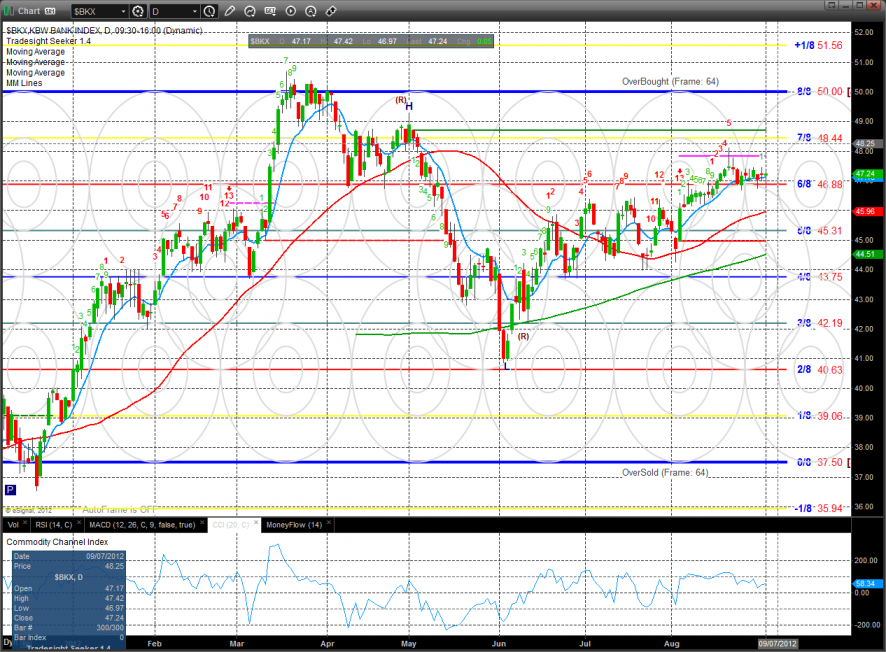
Task: Click the +1/8 51.56 level label
Action: 818,45
